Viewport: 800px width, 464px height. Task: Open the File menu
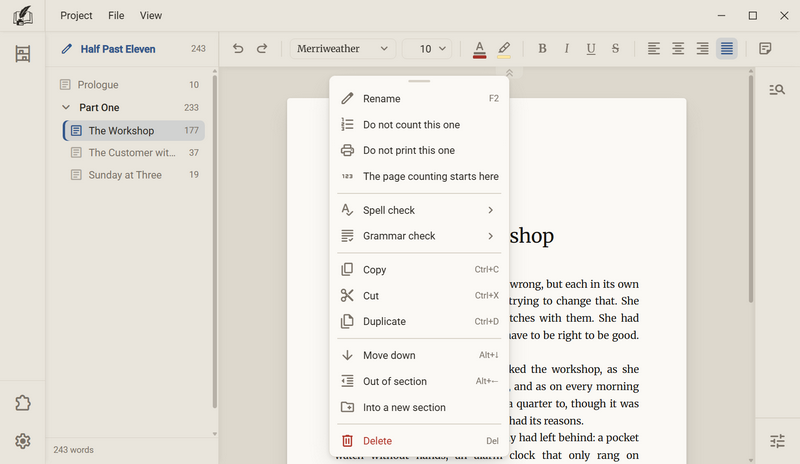(x=116, y=16)
